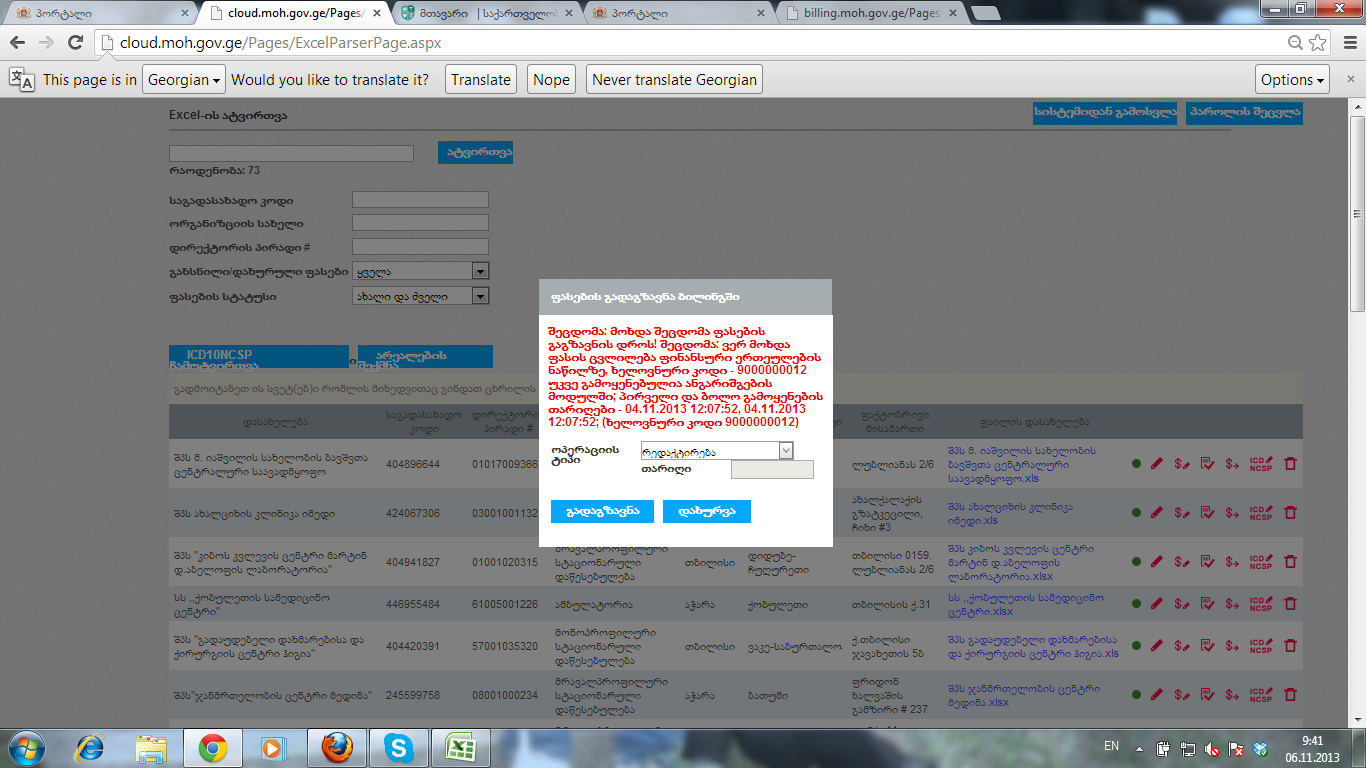The height and width of the screenshot is (768, 1366).
Task: Expand the ფასების სტატუსი dropdown
Action: (x=480, y=296)
